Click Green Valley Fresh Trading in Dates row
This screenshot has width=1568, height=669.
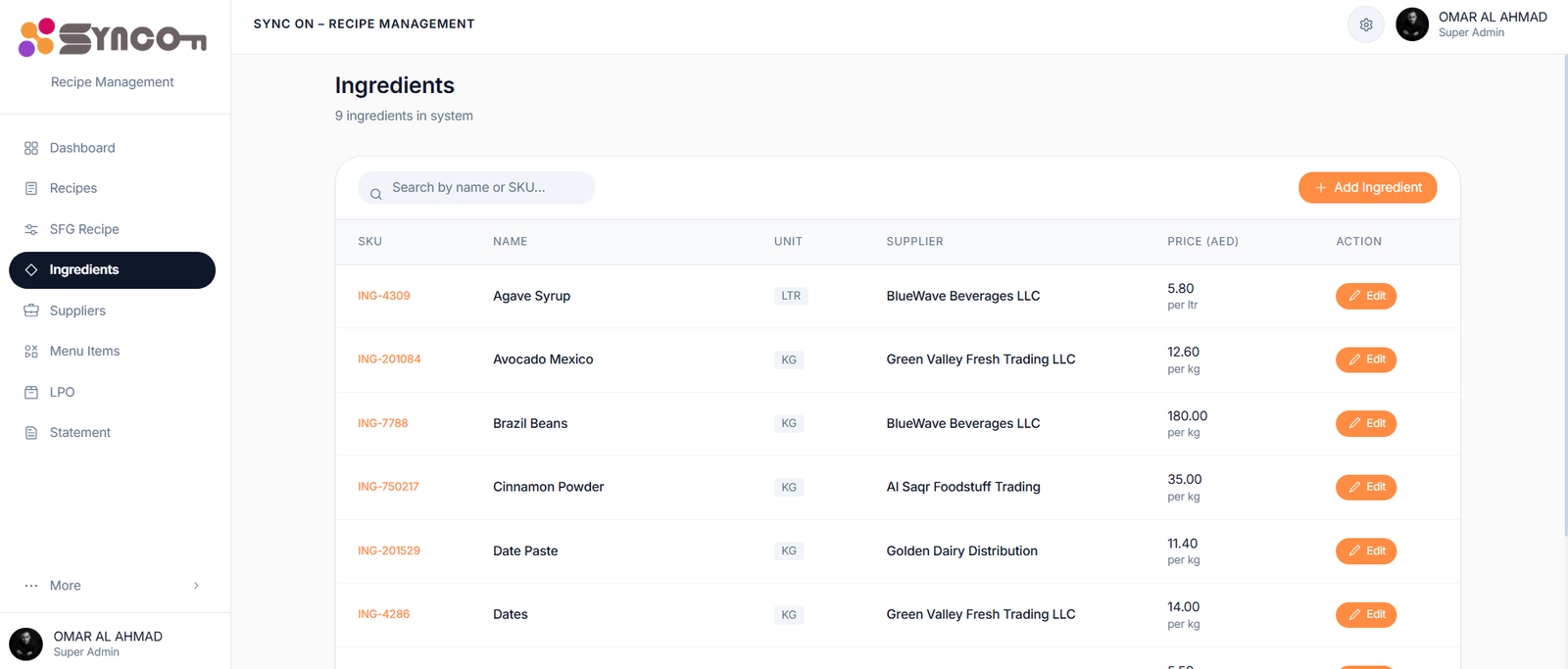pos(981,614)
